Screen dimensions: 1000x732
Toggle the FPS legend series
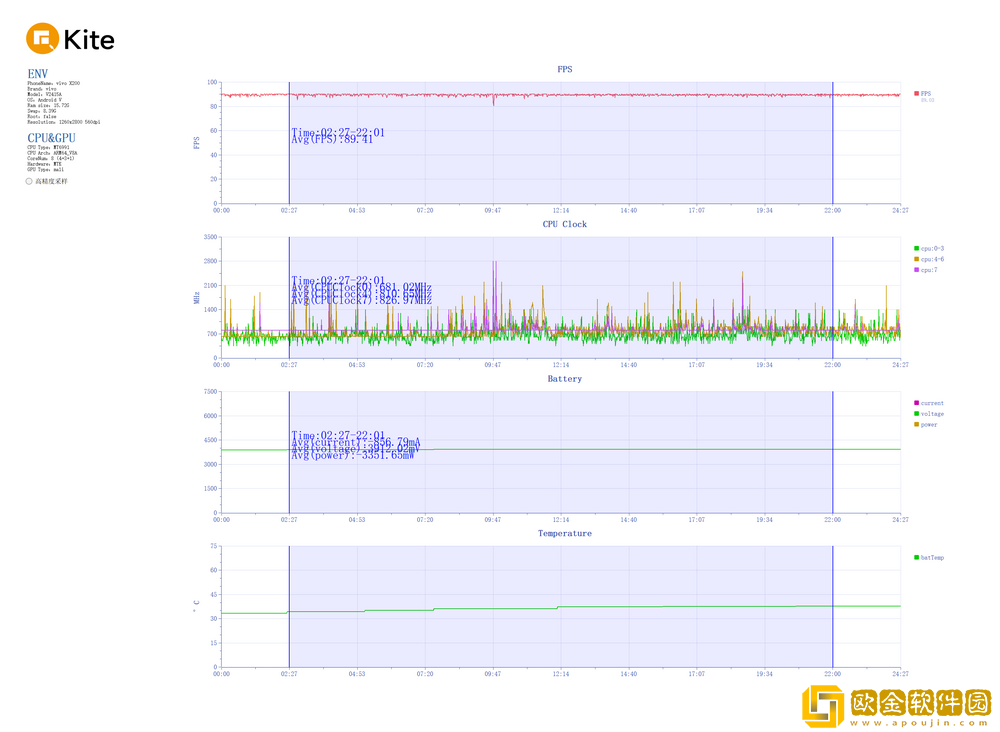(x=925, y=93)
